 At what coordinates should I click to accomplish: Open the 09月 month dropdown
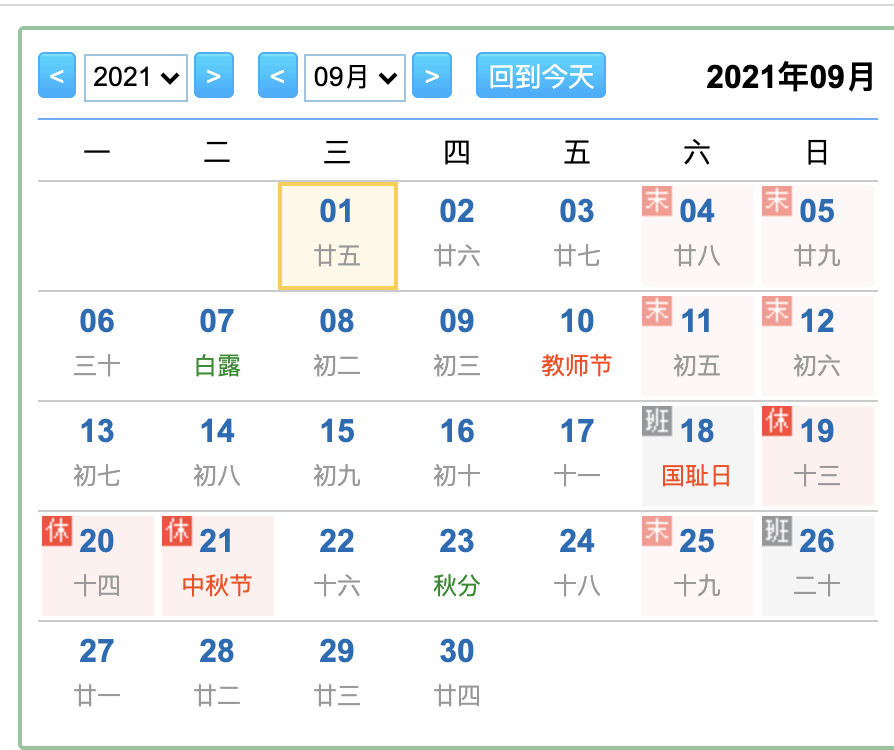(x=355, y=78)
